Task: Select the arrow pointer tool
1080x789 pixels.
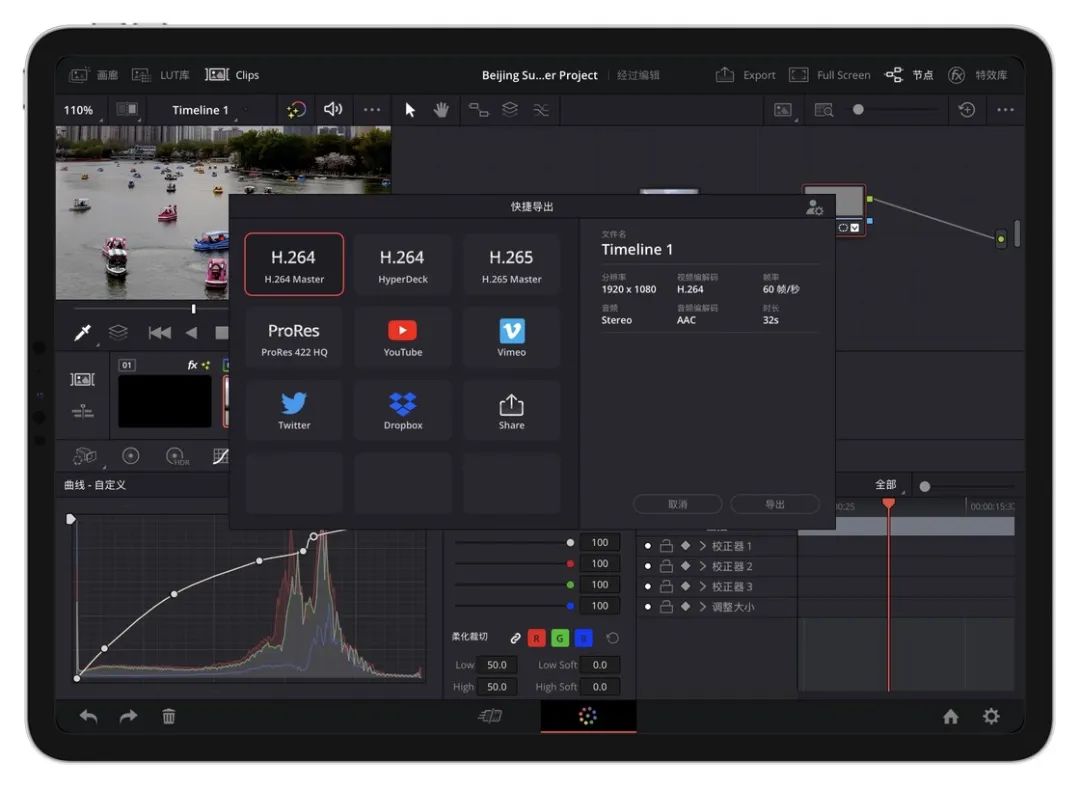Action: pyautogui.click(x=410, y=109)
